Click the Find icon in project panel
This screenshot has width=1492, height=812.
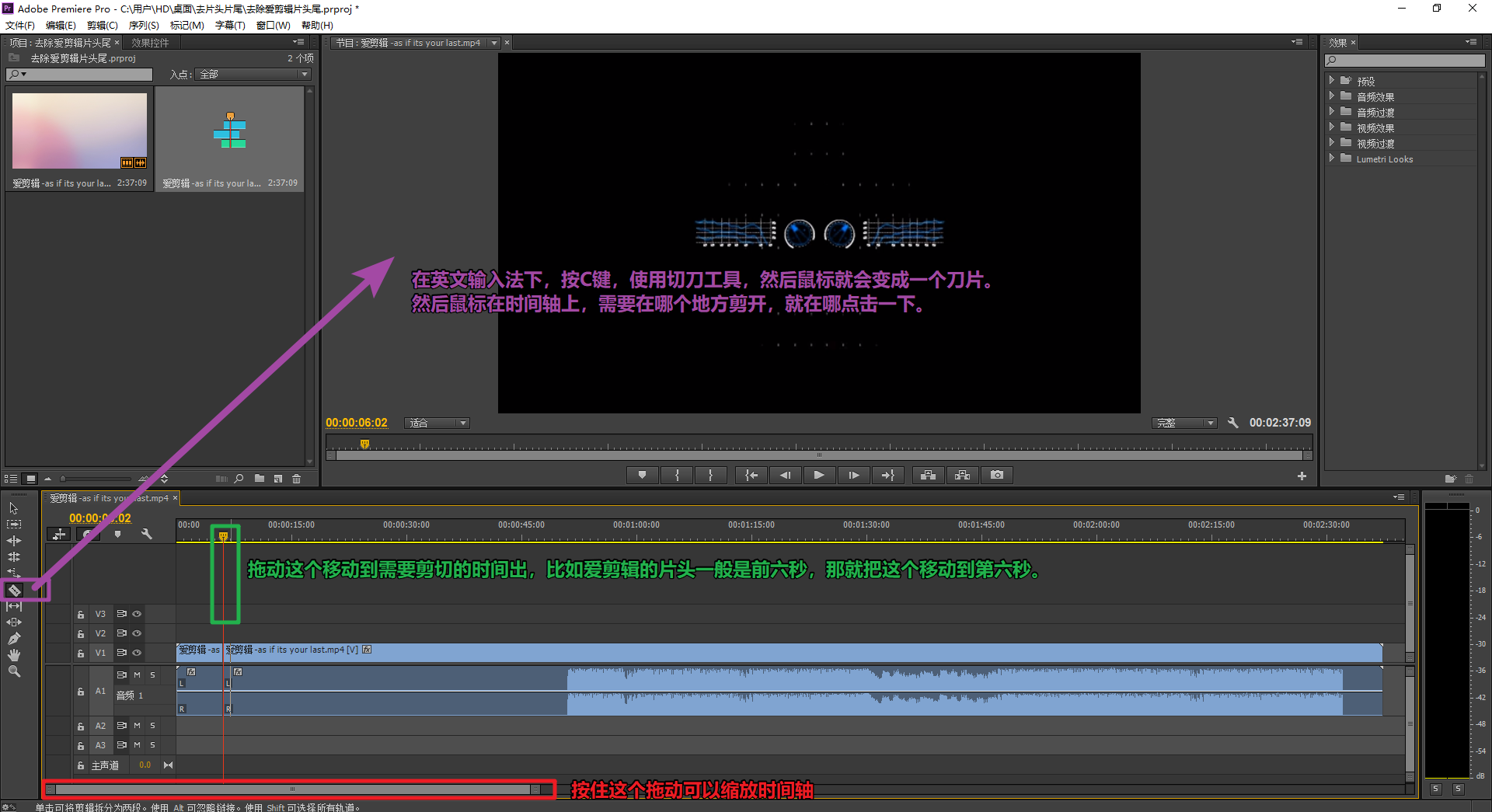239,479
